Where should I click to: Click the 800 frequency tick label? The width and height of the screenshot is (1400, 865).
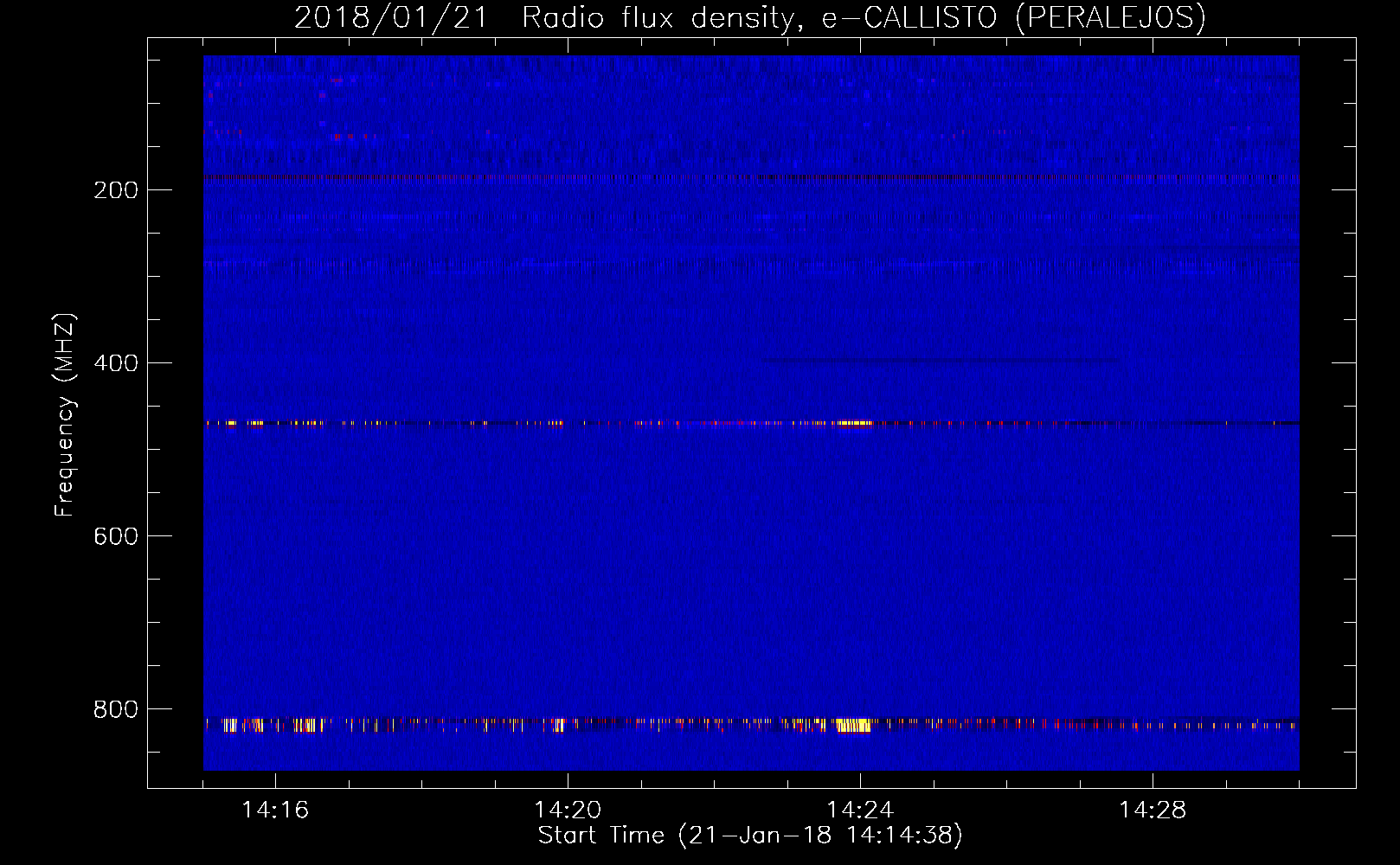click(116, 709)
